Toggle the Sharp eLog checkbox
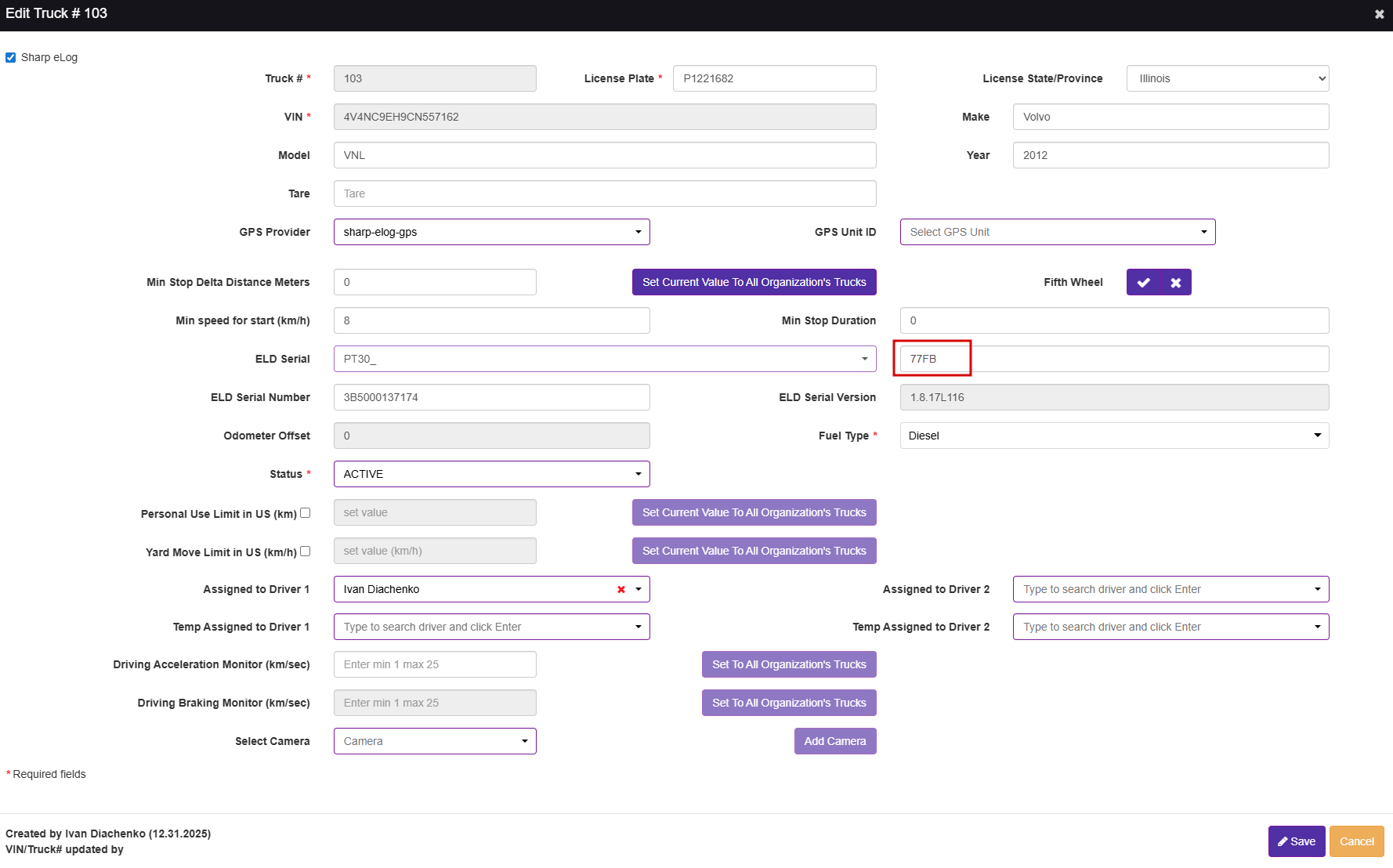 11,58
